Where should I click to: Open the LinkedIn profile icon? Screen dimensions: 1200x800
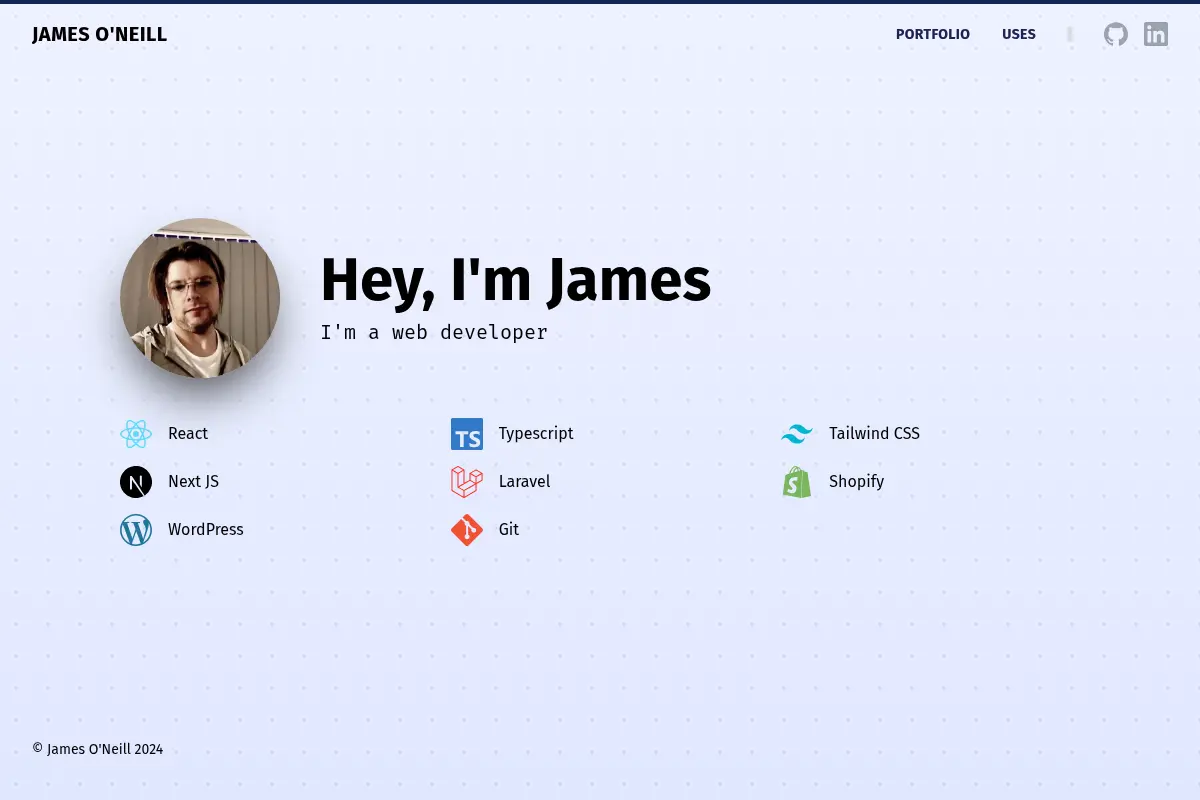pyautogui.click(x=1156, y=34)
